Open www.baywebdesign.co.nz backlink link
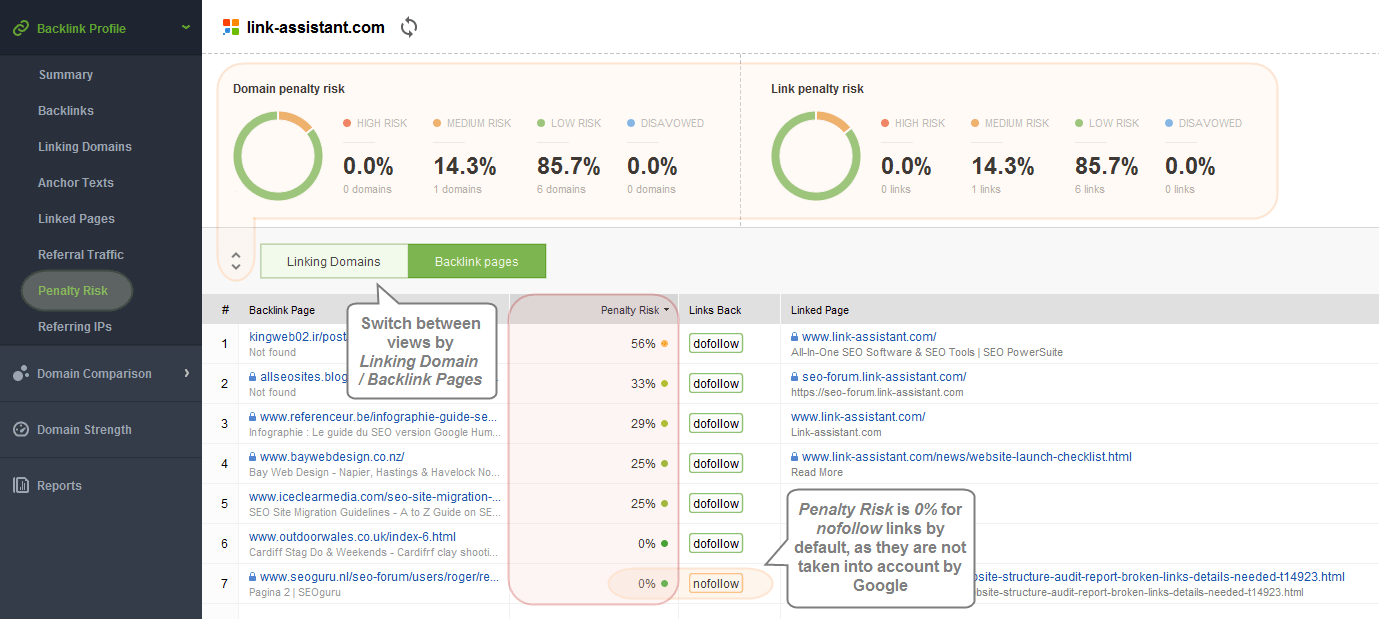This screenshot has height=619, width=1379. [332, 457]
